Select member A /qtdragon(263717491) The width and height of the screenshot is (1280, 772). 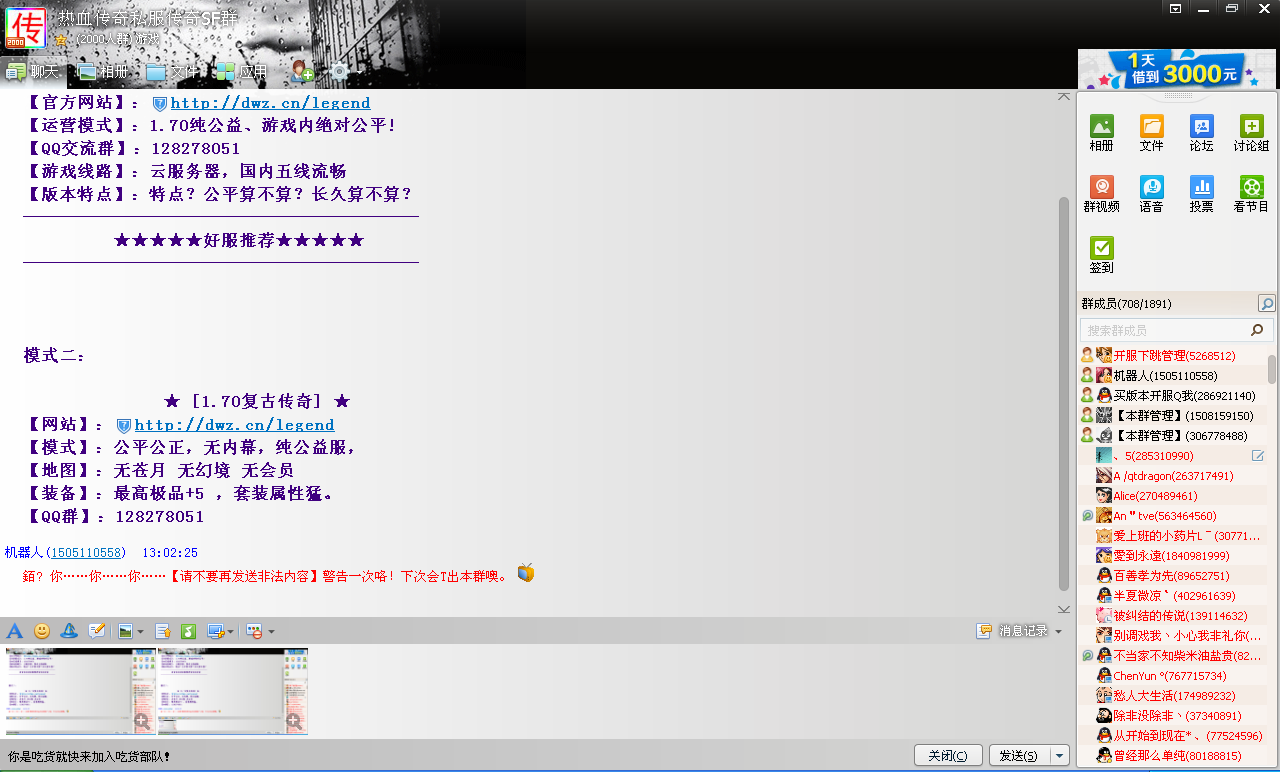click(x=1172, y=476)
